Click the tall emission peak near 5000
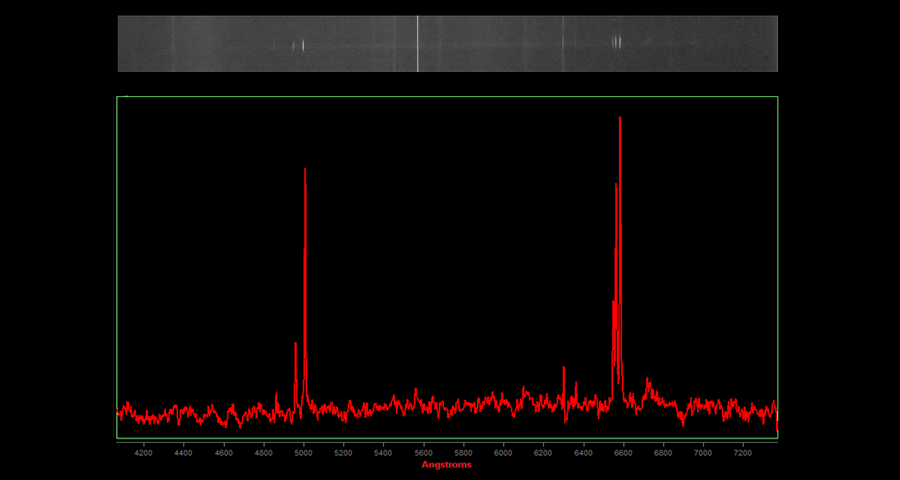The image size is (900, 480). [x=305, y=172]
